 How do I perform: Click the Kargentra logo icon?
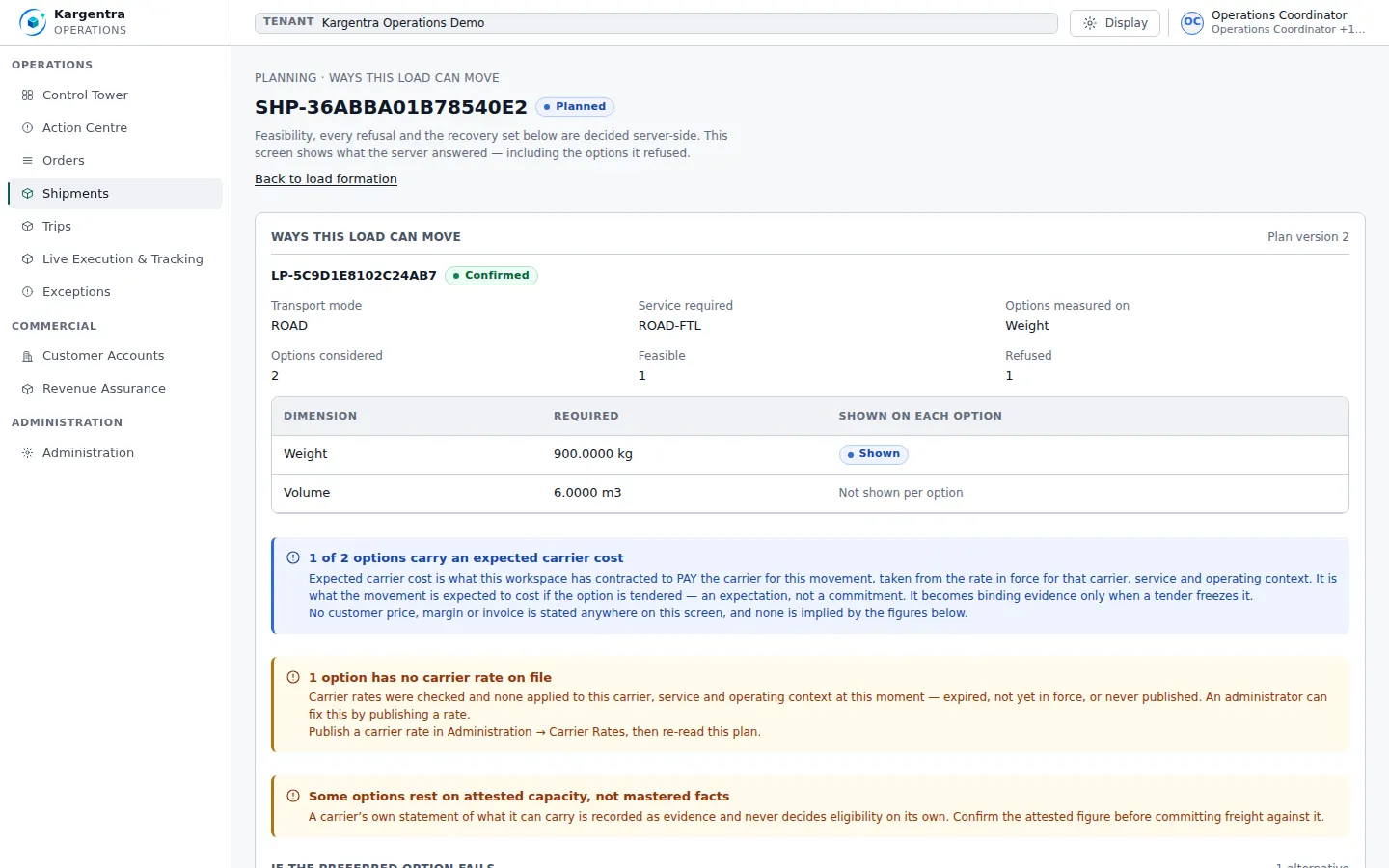(x=33, y=22)
